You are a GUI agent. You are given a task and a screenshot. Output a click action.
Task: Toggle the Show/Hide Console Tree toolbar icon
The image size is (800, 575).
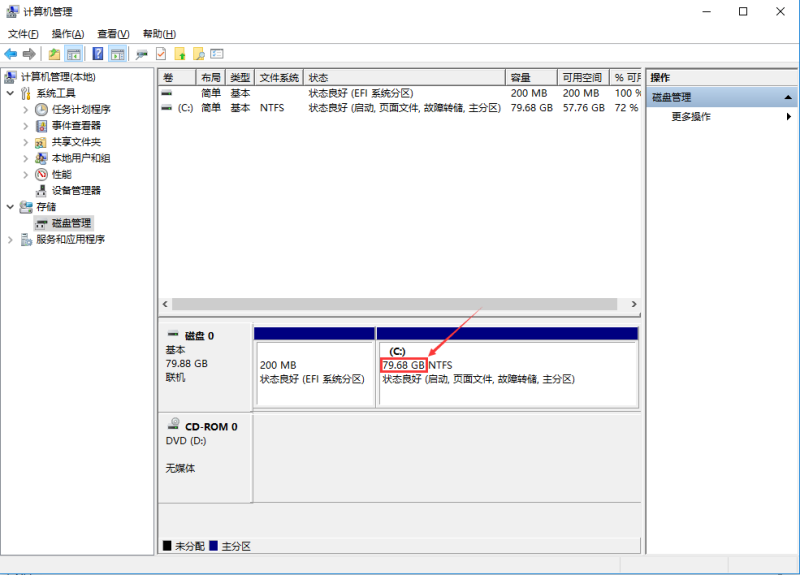tap(73, 54)
